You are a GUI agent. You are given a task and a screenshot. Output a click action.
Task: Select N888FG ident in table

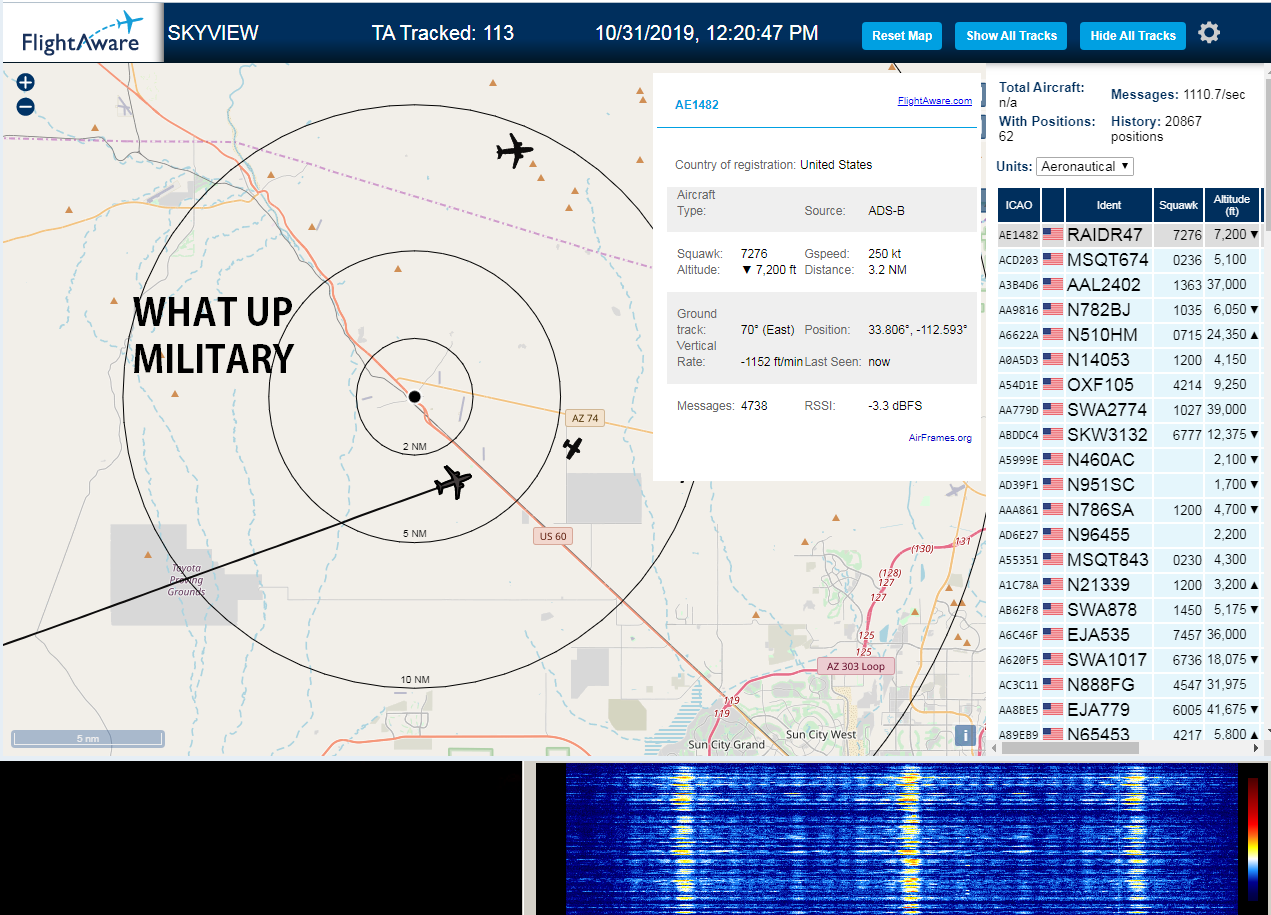coord(1101,685)
